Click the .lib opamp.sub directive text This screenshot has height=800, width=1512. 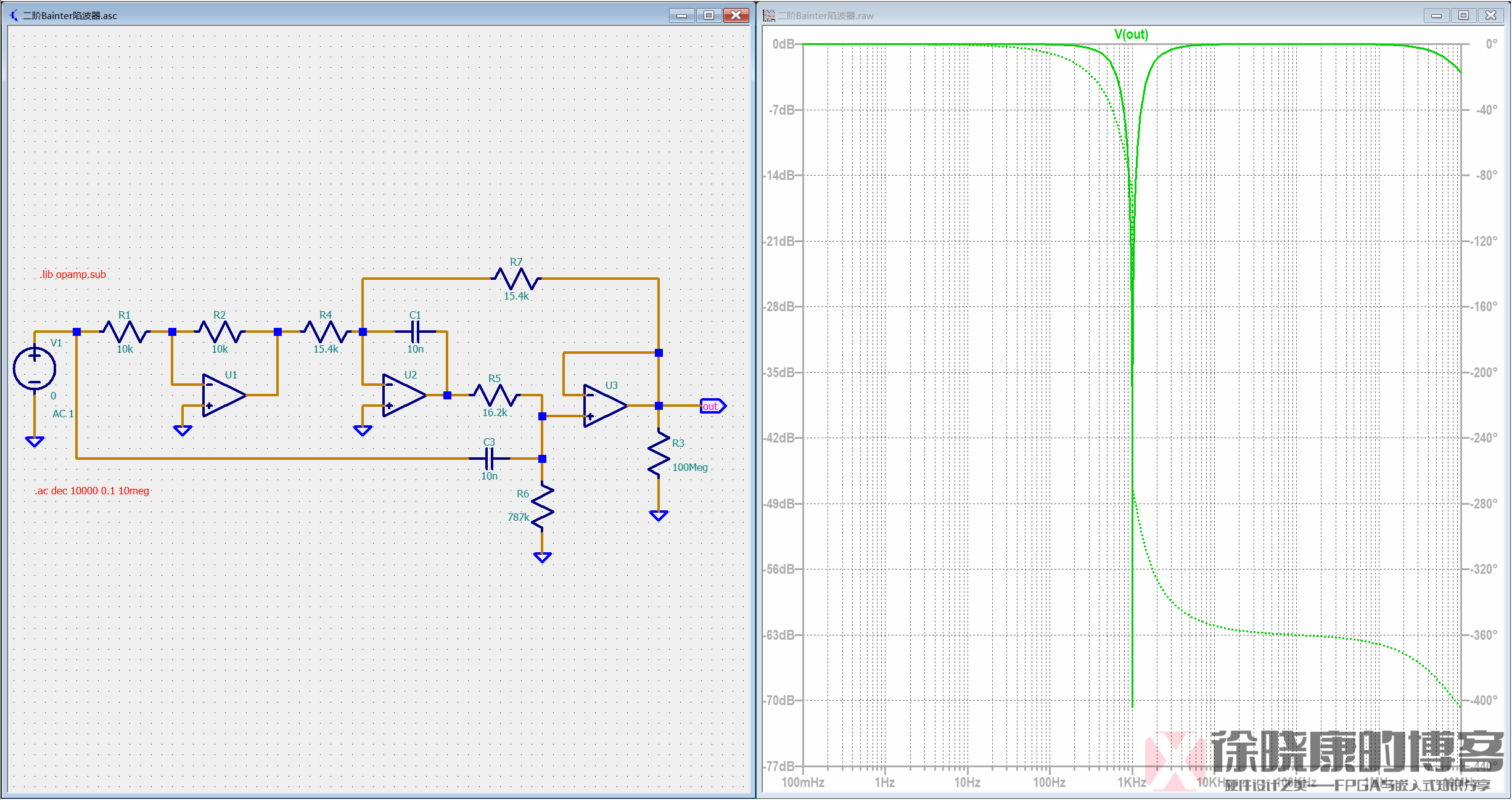click(x=73, y=274)
